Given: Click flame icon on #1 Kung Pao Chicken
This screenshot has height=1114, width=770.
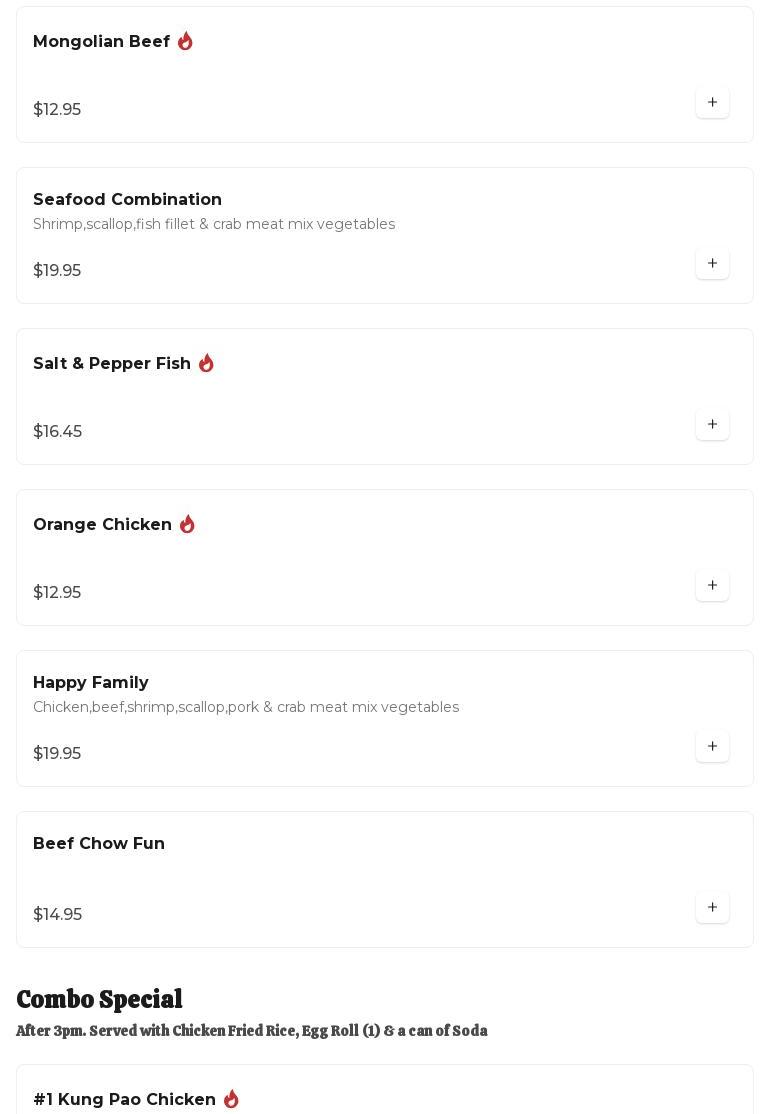Looking at the screenshot, I should tap(231, 1099).
